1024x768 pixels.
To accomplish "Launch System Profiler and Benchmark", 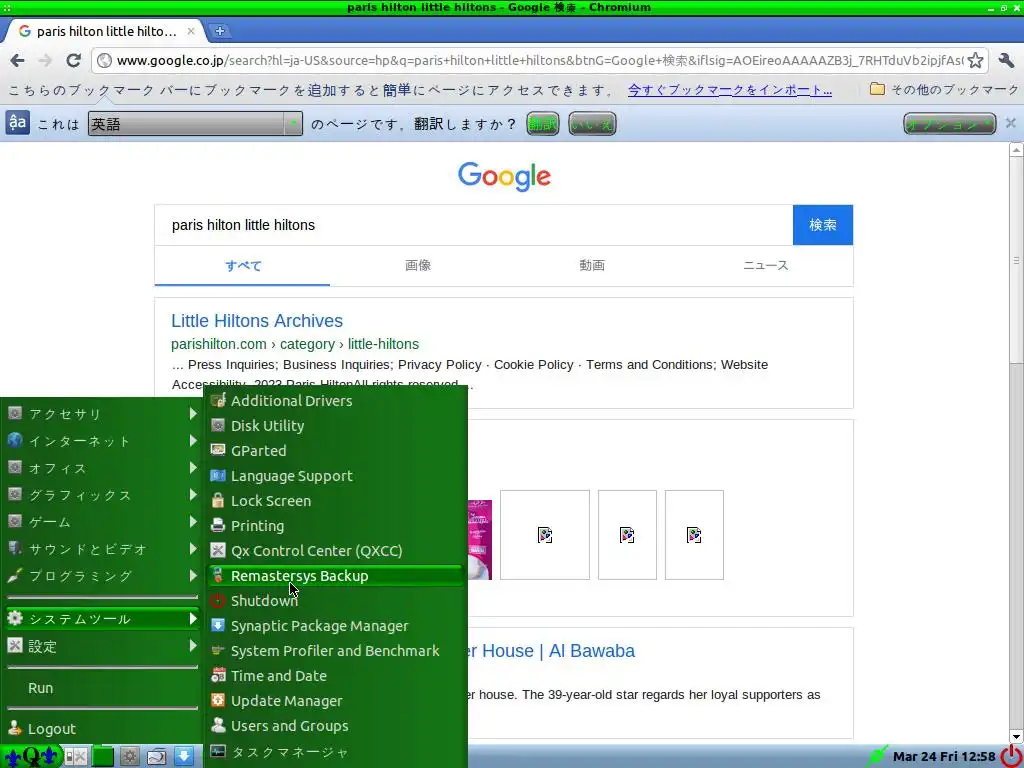I will [x=336, y=651].
